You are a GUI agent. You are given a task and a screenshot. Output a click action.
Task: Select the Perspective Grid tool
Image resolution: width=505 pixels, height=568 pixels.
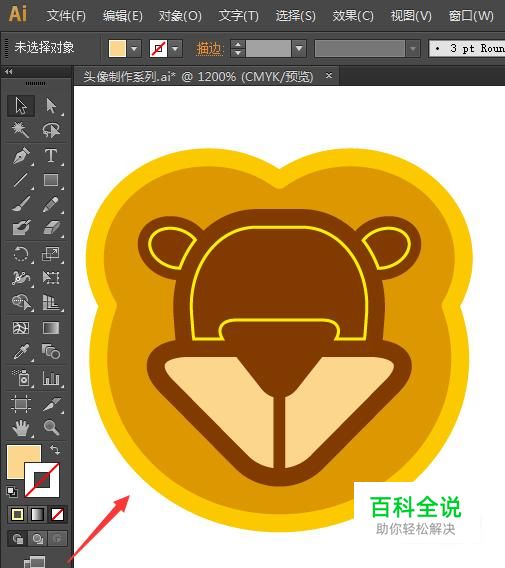51,302
